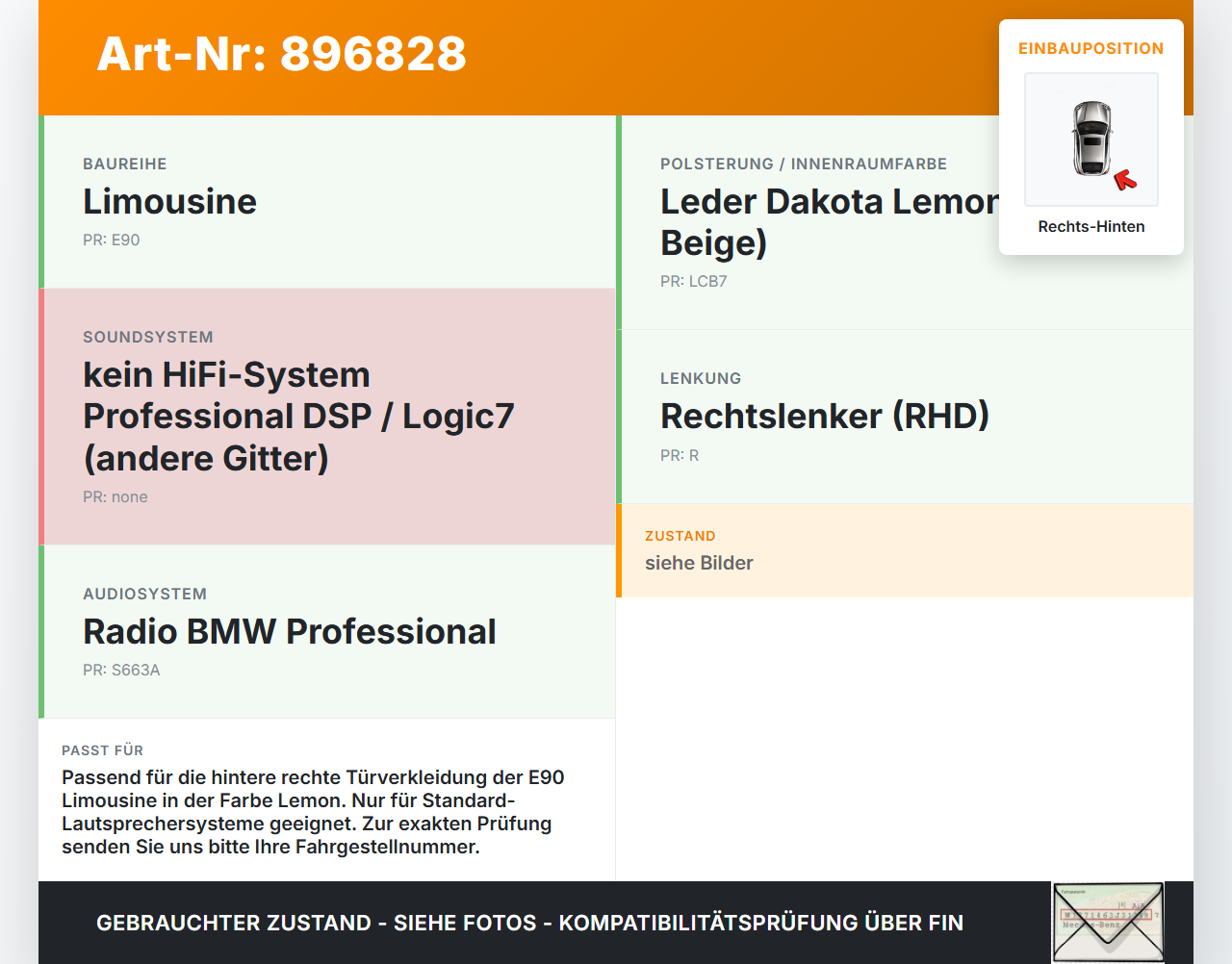The width and height of the screenshot is (1232, 964).
Task: Click the GEBRAUCHTER ZUSTAND footer text
Action: tap(529, 923)
